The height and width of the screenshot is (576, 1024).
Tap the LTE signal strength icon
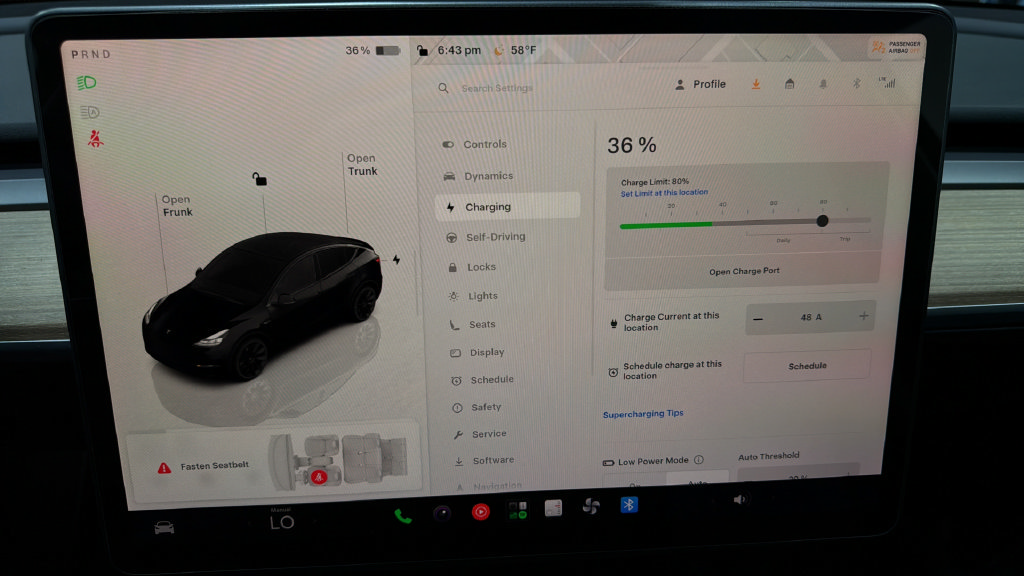tap(888, 82)
